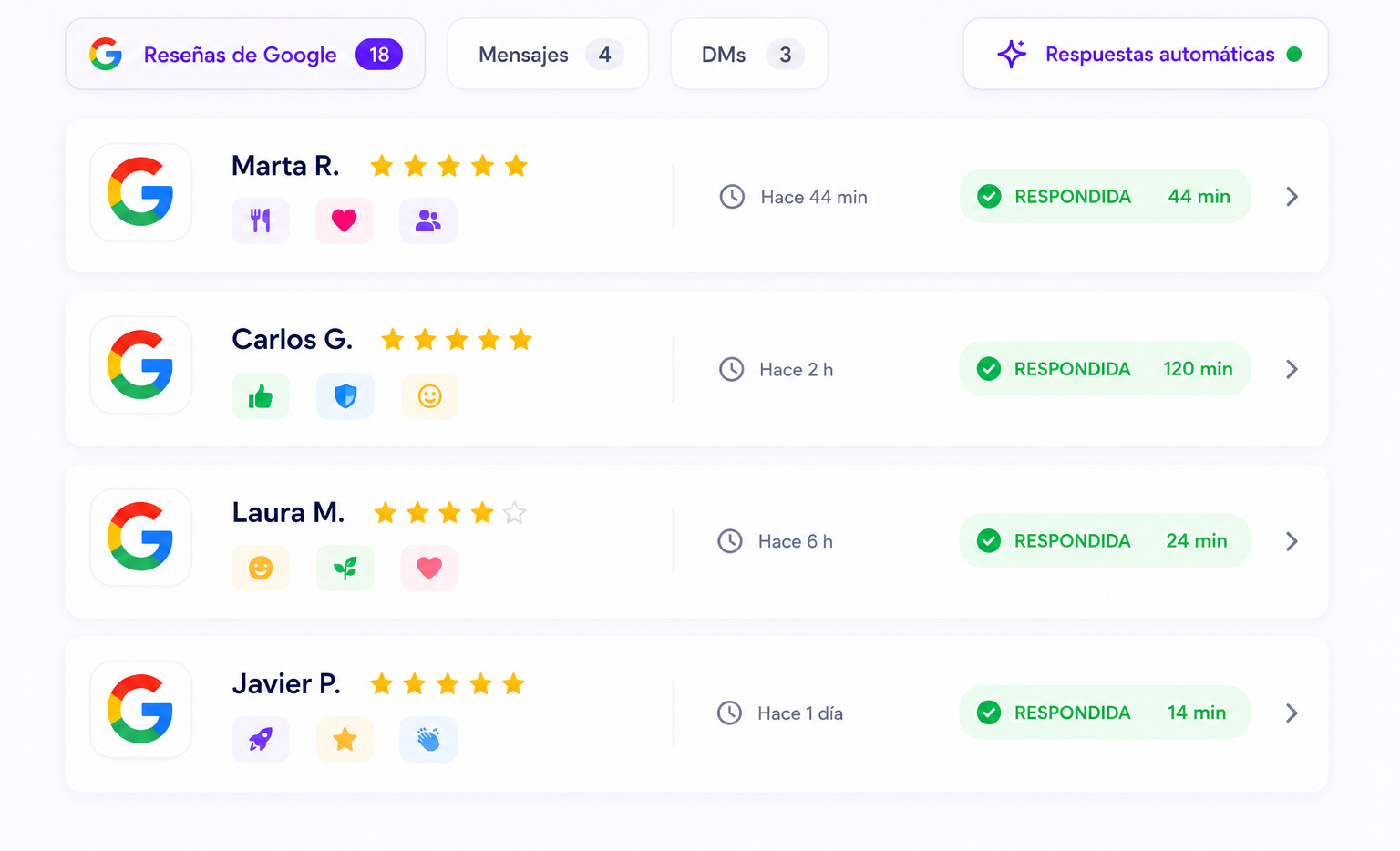Select the people group tag on Marta R.

coord(428,220)
